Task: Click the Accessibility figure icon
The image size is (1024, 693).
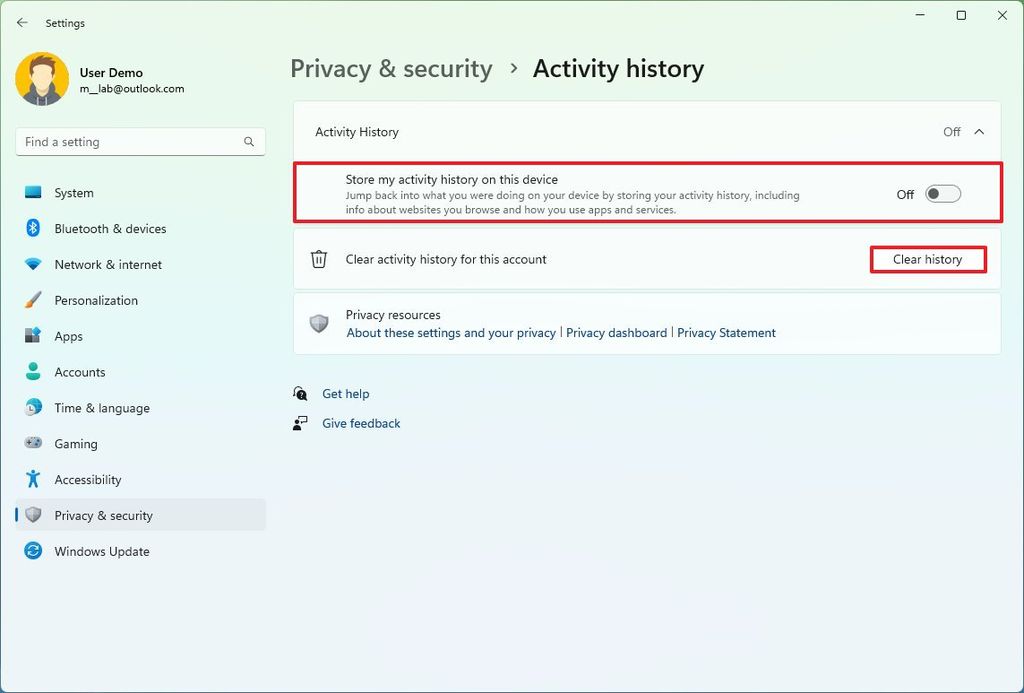Action: coord(33,479)
